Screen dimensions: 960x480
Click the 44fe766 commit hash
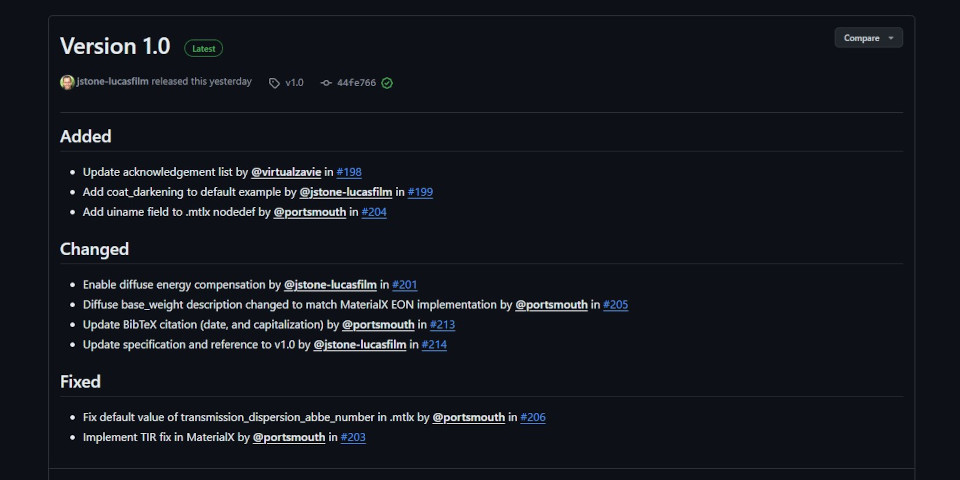pos(356,83)
